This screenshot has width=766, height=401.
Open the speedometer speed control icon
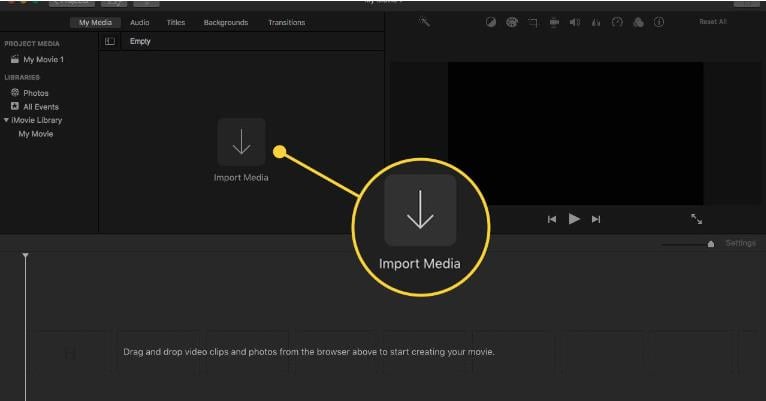(617, 22)
